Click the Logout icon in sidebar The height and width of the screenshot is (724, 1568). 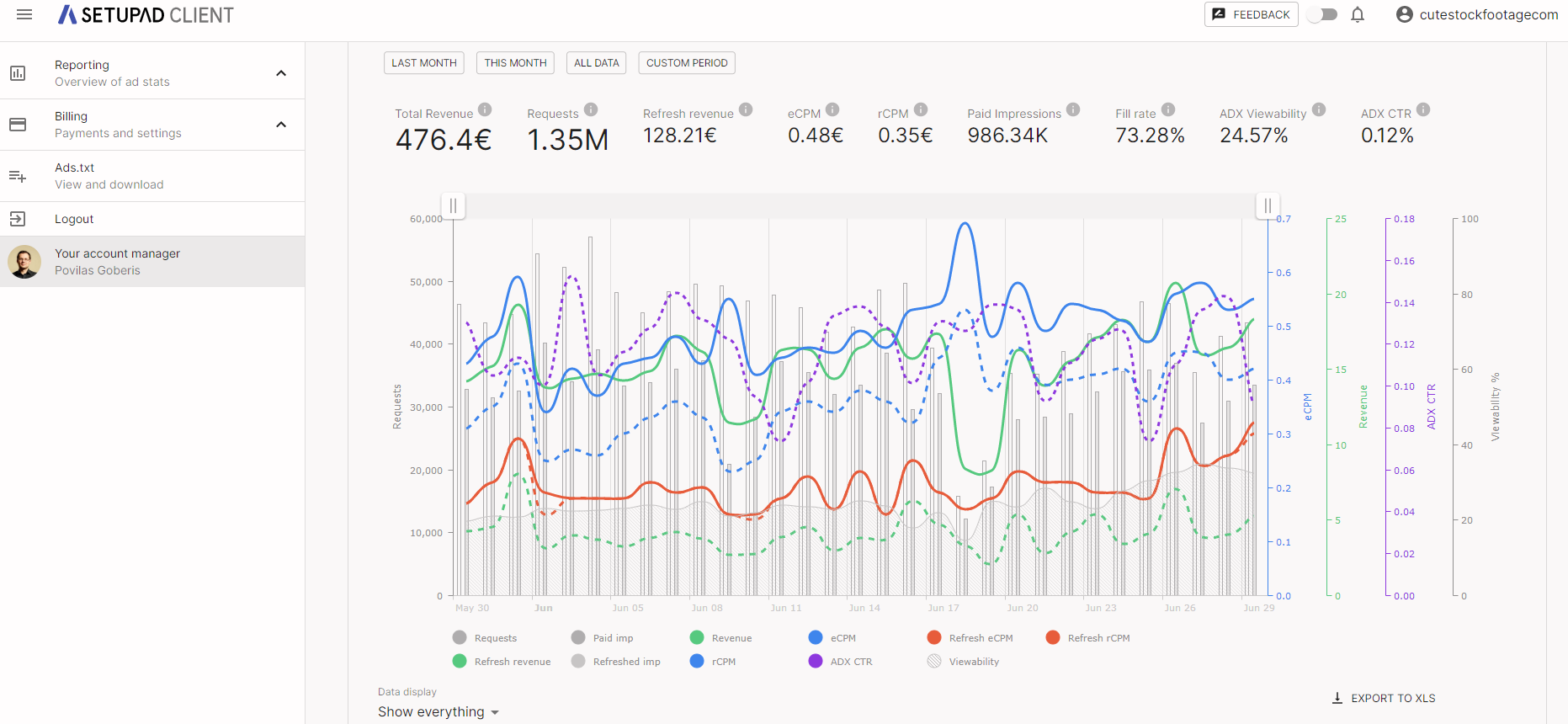(18, 219)
